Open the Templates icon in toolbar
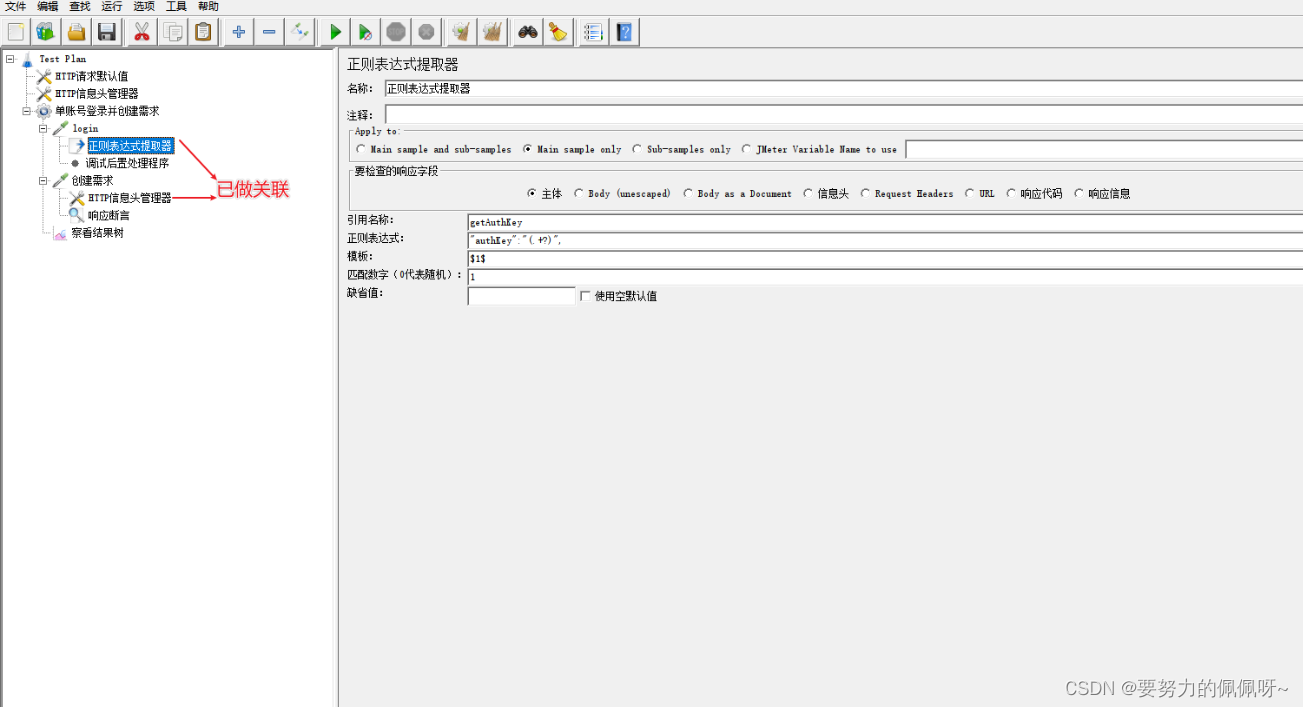Image resolution: width=1303 pixels, height=707 pixels. 46,32
